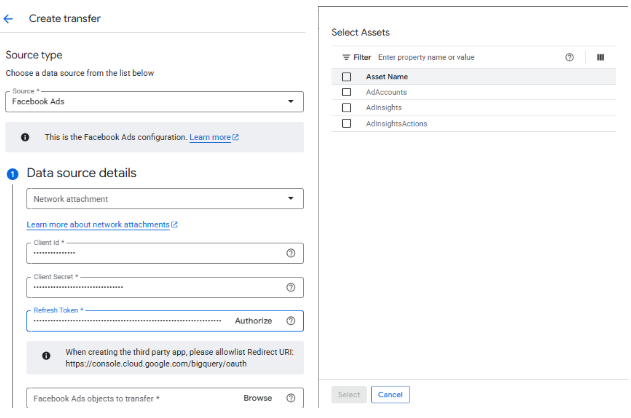
Task: Click the help icon in Client Secret field
Action: coord(291,287)
